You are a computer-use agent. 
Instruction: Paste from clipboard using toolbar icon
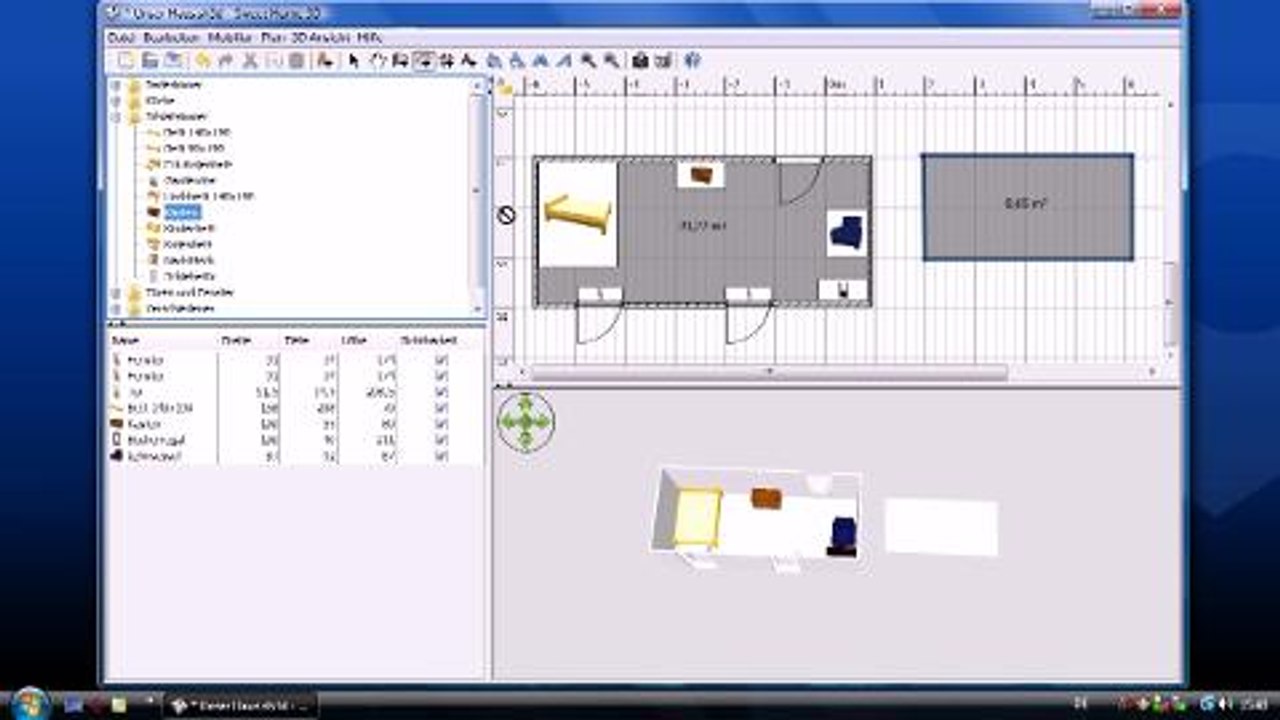[x=296, y=61]
